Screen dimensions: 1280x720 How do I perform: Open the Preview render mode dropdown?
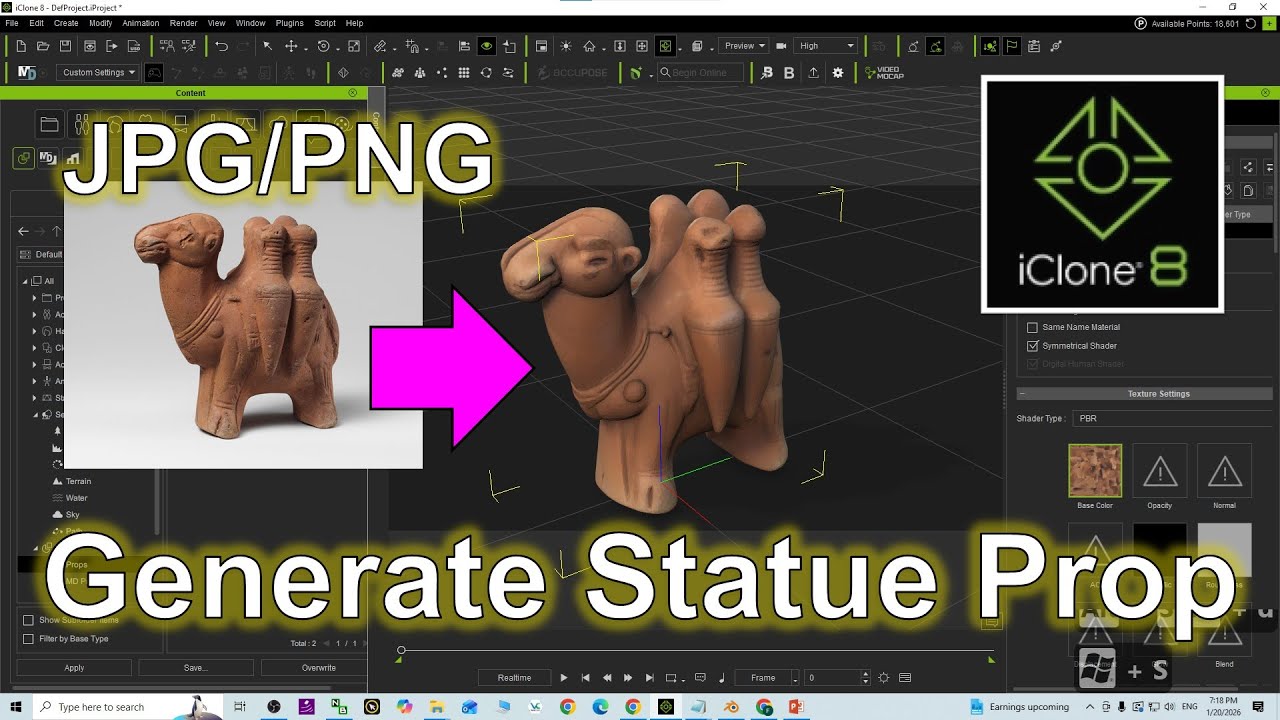coord(743,46)
